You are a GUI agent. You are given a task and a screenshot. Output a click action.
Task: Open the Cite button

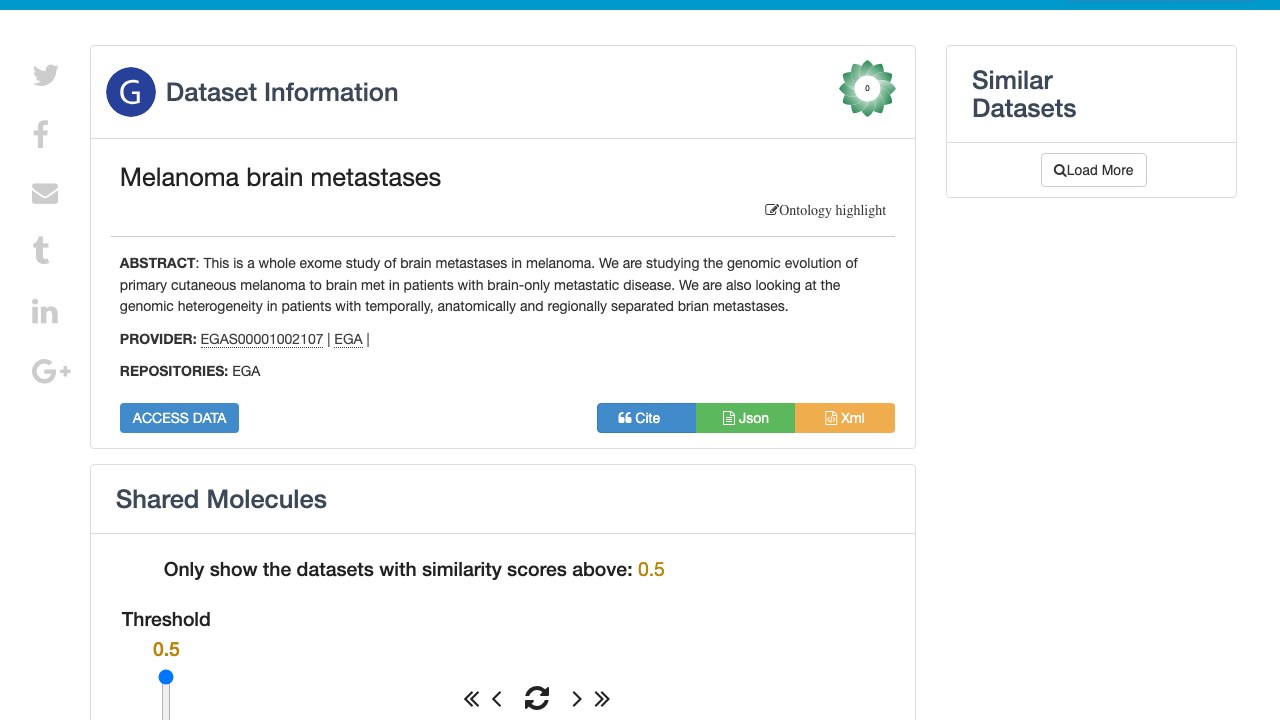[x=646, y=418]
